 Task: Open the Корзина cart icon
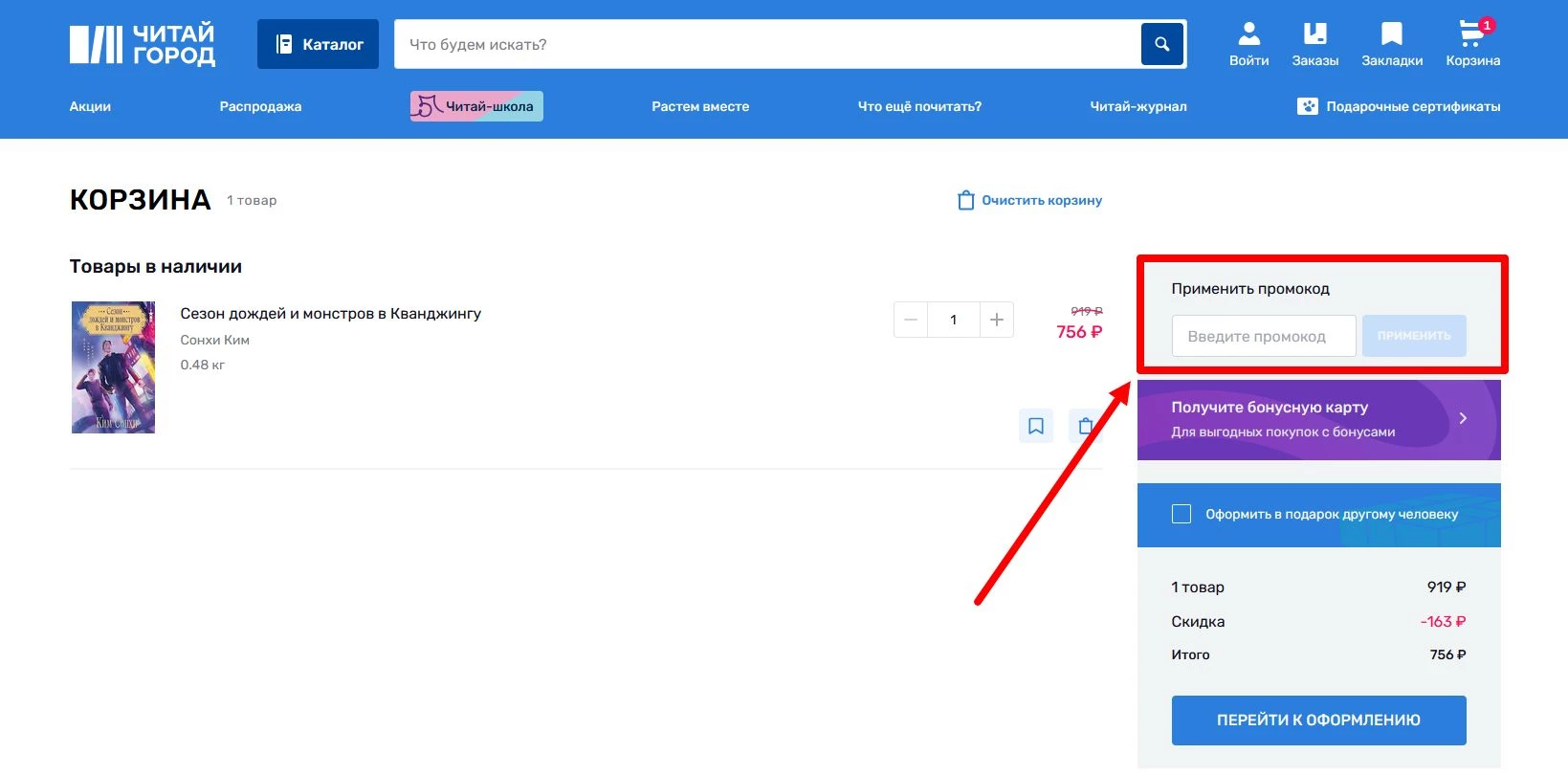1471,44
